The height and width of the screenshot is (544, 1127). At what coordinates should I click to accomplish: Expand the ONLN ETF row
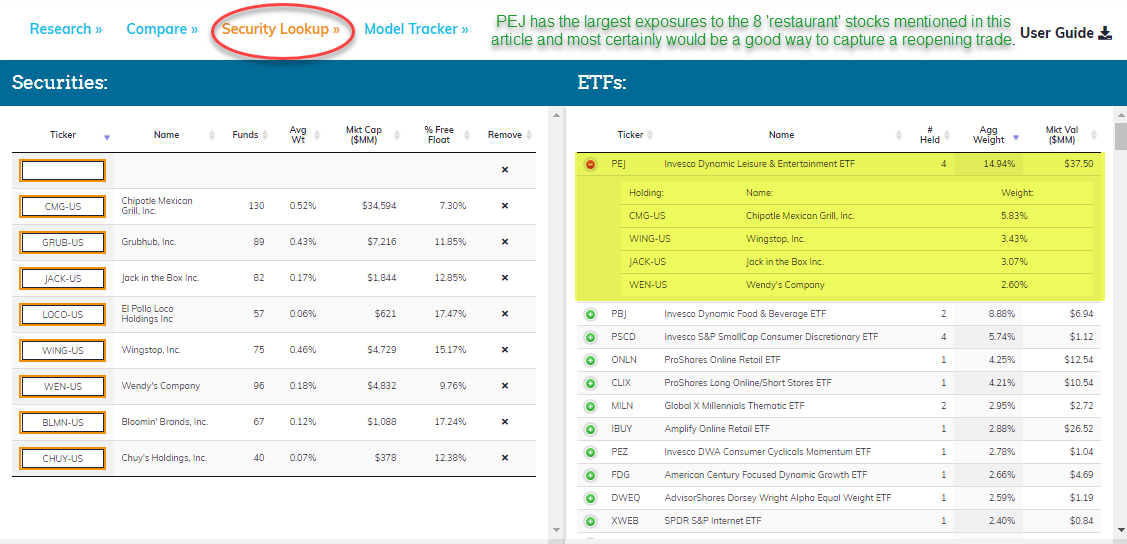591,360
